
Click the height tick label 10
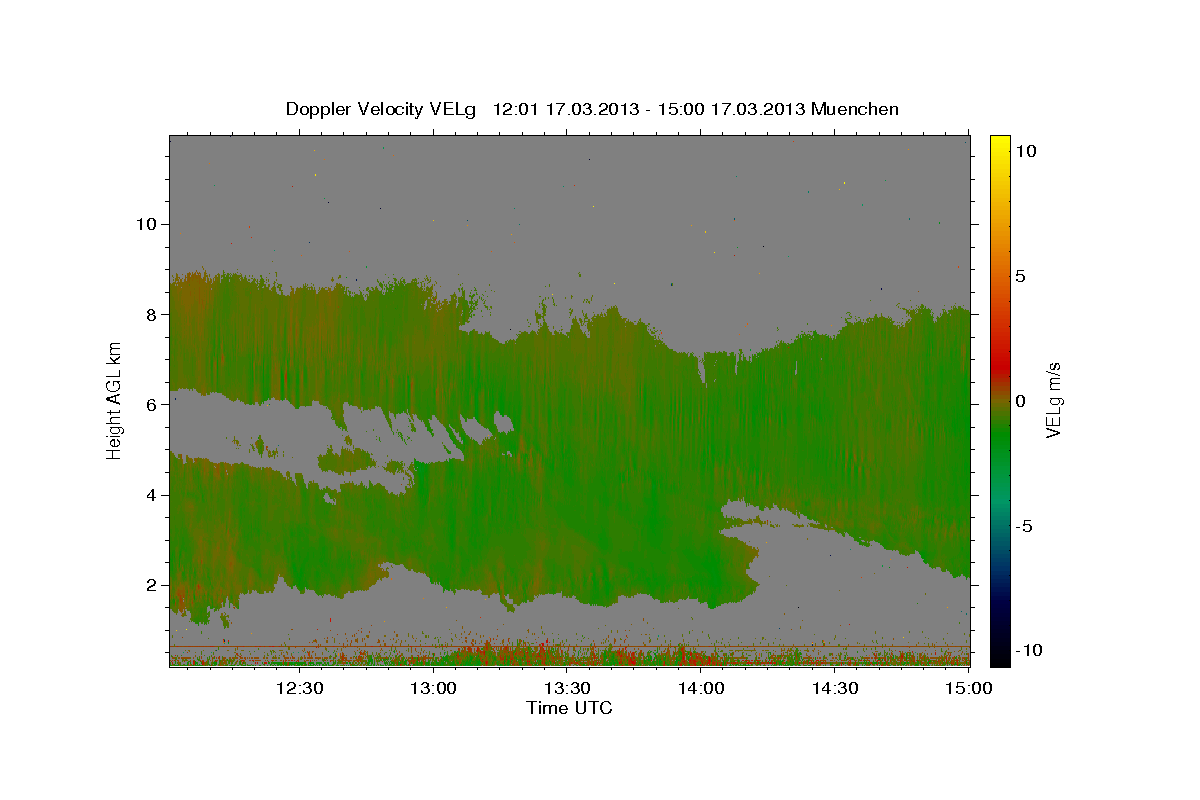(x=145, y=223)
